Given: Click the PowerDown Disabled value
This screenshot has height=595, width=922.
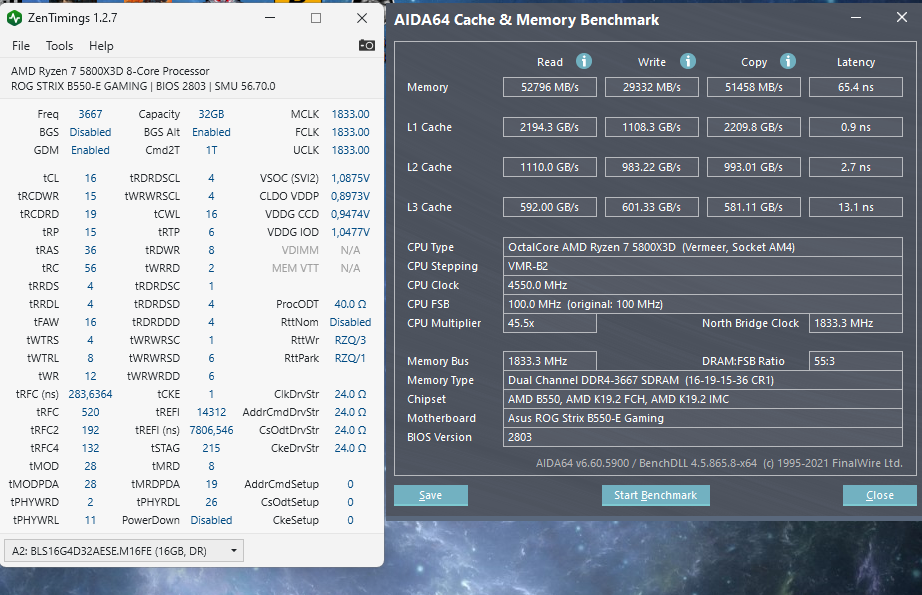Looking at the screenshot, I should [211, 520].
